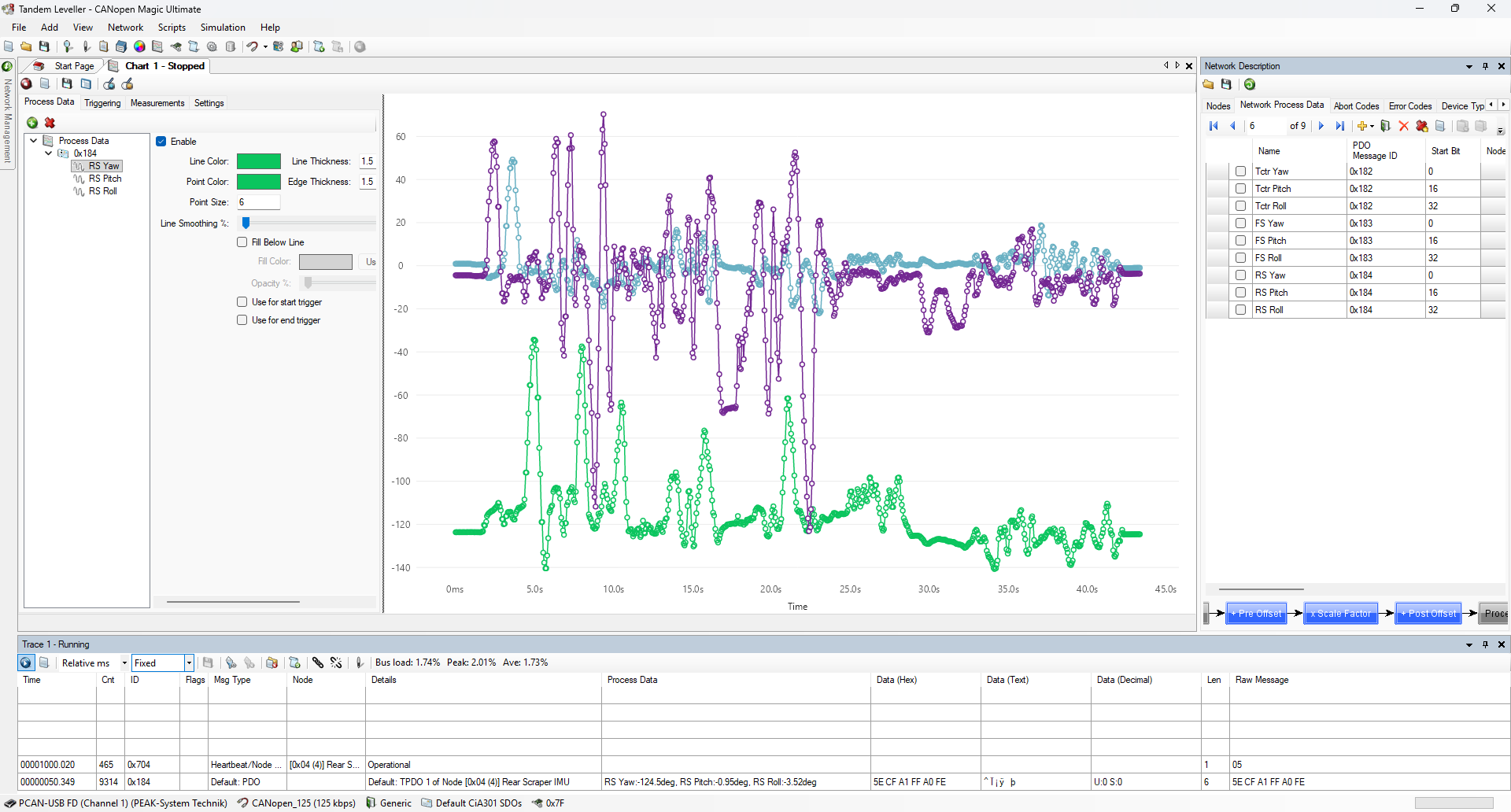This screenshot has height=812, width=1511.
Task: Click the chain link icon in Trace toolbar
Action: click(317, 663)
